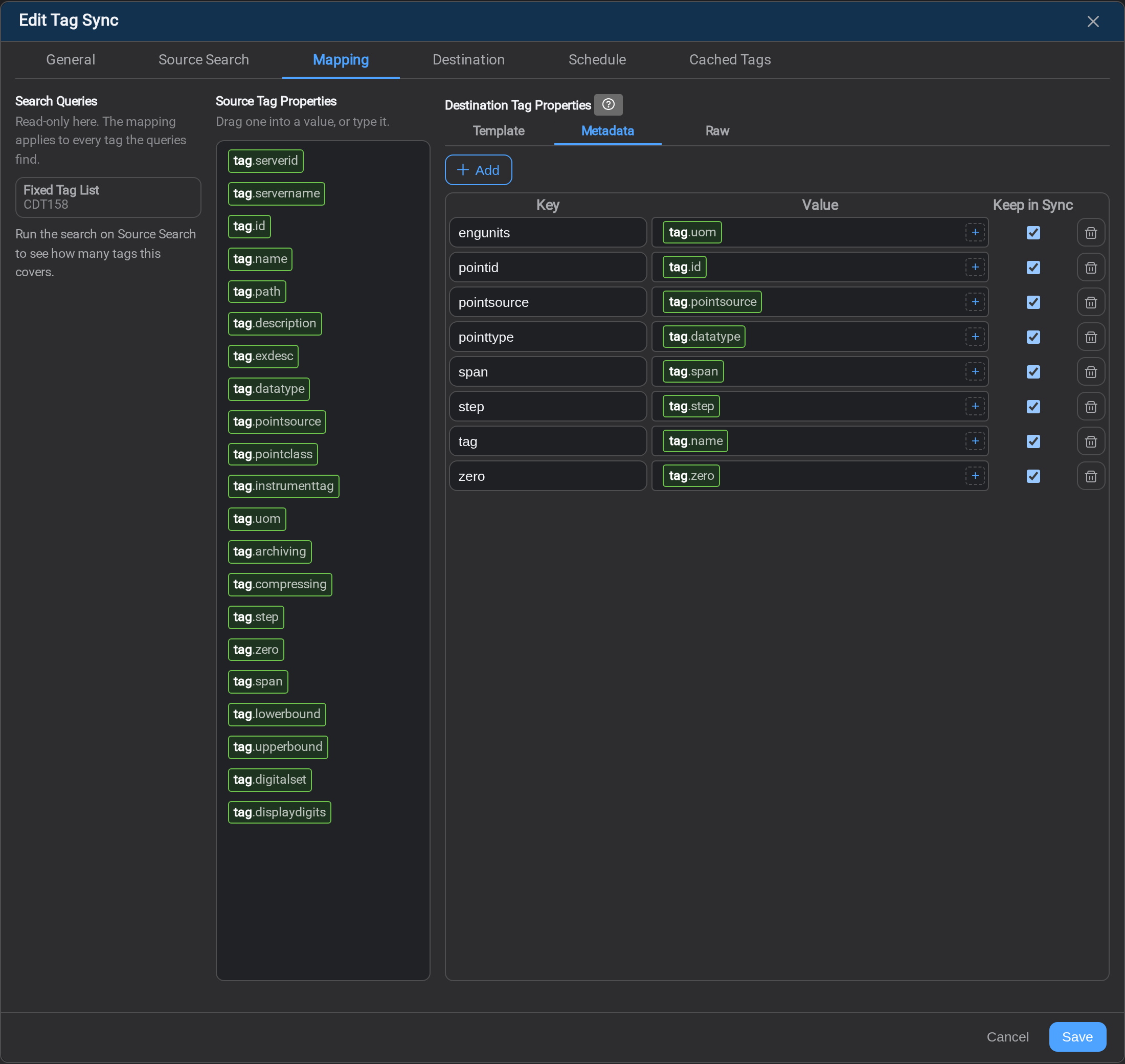Viewport: 1125px width, 1064px height.
Task: Click the plus icon in engunits value
Action: pos(975,232)
